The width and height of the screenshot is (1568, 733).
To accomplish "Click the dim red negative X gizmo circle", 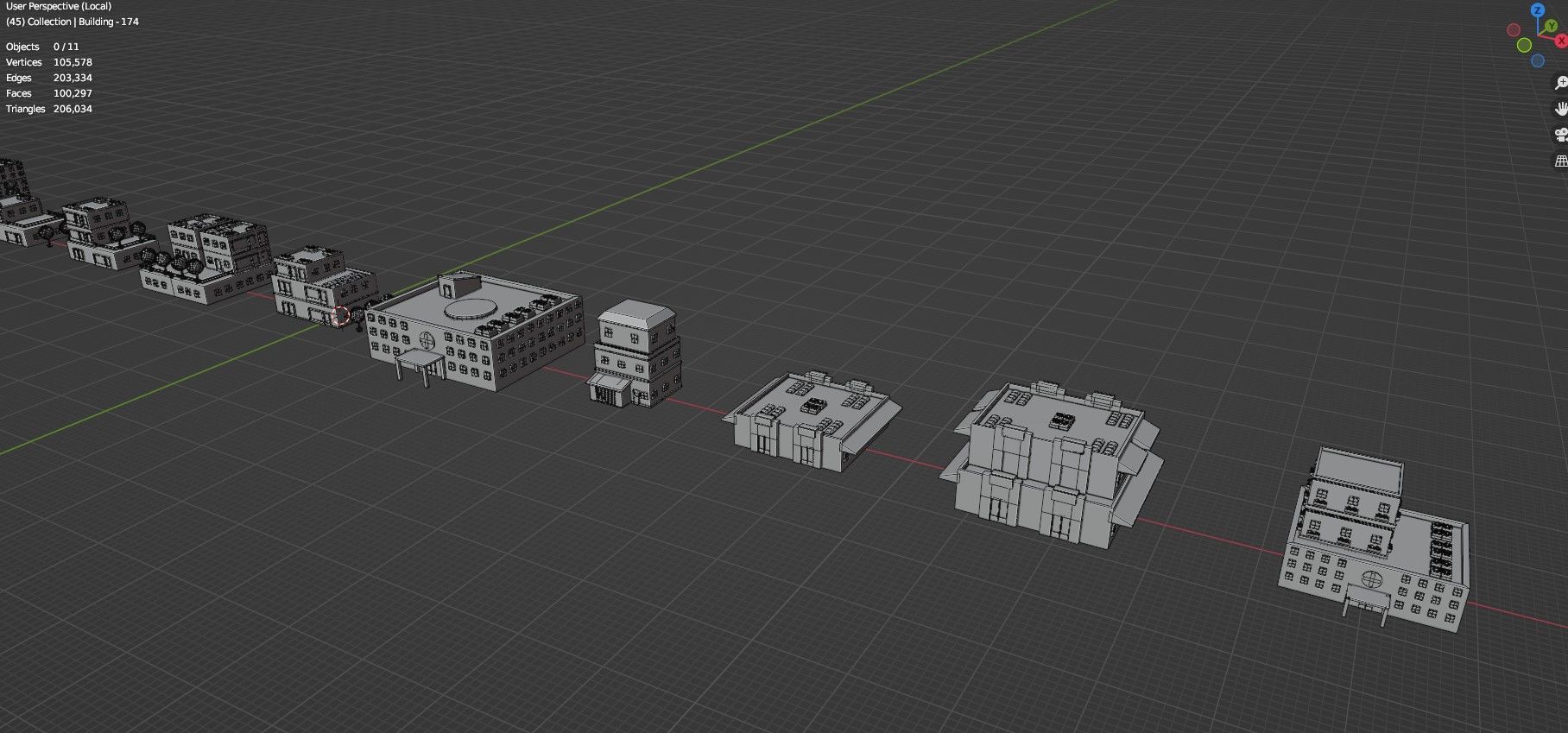I will (1513, 30).
